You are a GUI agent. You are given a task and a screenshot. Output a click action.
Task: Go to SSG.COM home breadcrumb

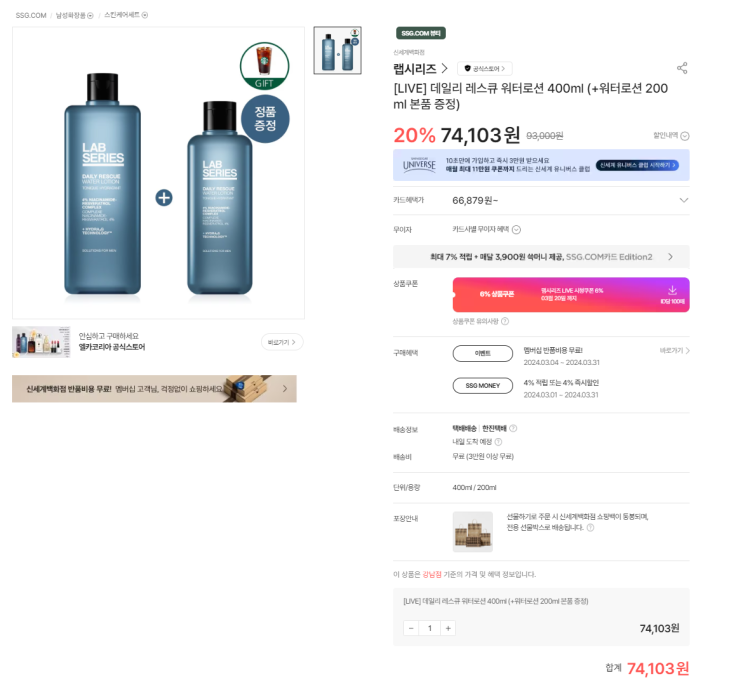30,15
